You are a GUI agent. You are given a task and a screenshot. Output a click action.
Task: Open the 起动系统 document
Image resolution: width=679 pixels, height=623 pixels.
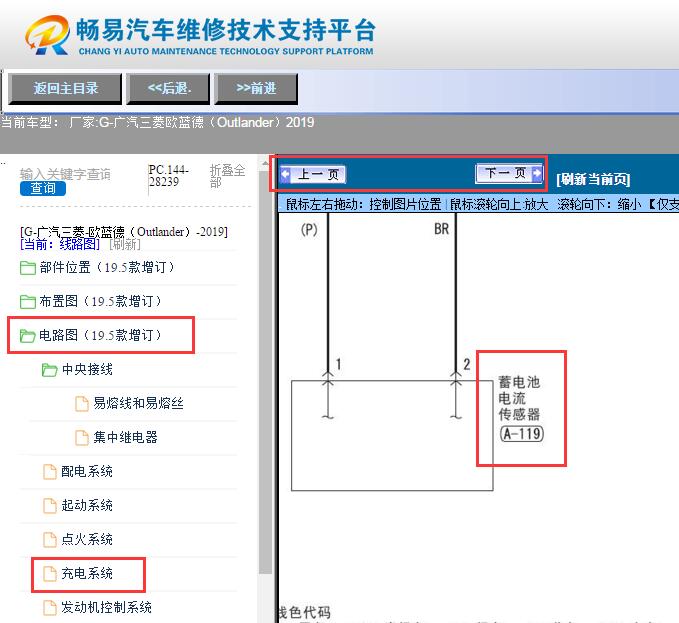[87, 505]
